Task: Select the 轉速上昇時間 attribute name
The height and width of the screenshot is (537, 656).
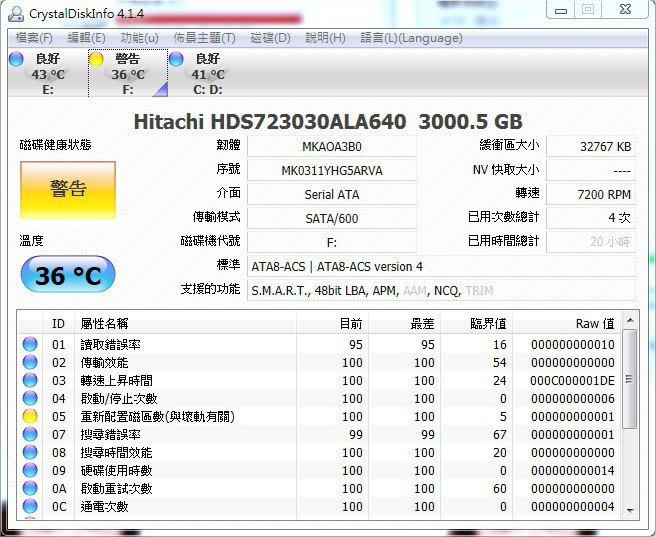Action: (x=117, y=381)
